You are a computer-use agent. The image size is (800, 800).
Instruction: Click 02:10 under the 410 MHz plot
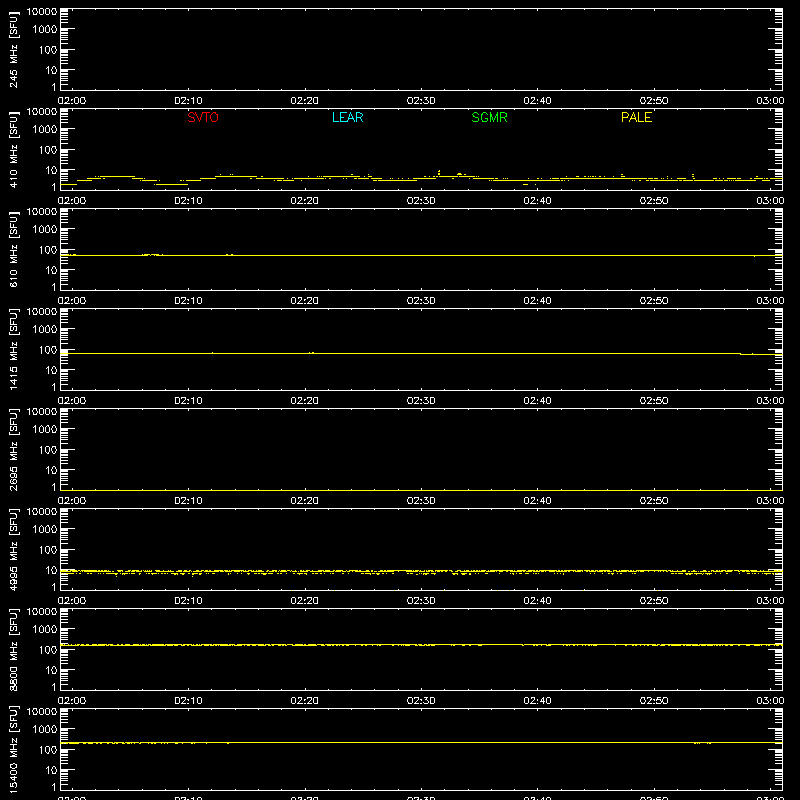[188, 201]
